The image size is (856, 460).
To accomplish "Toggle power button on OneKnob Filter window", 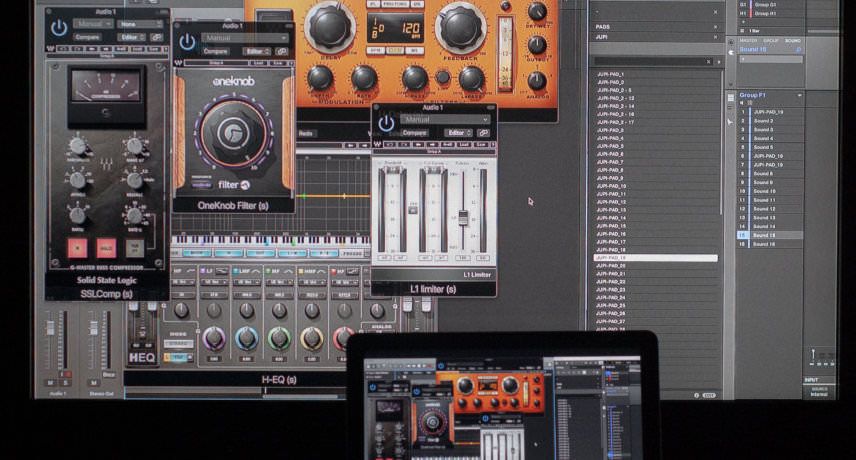I will pyautogui.click(x=187, y=42).
